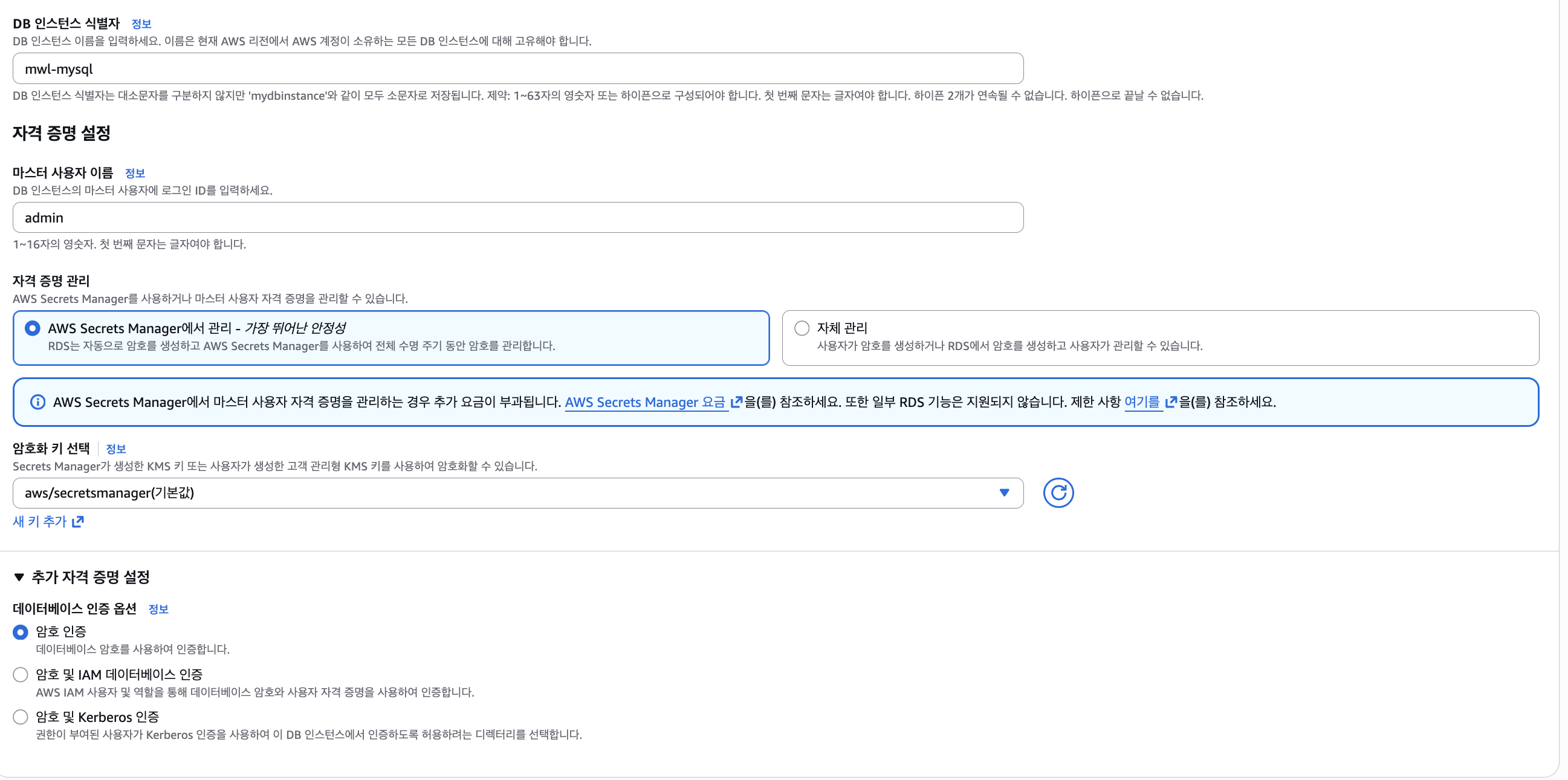Click dropdown arrow of 암호화 키 선택
The image size is (1568, 780).
pos(1004,493)
